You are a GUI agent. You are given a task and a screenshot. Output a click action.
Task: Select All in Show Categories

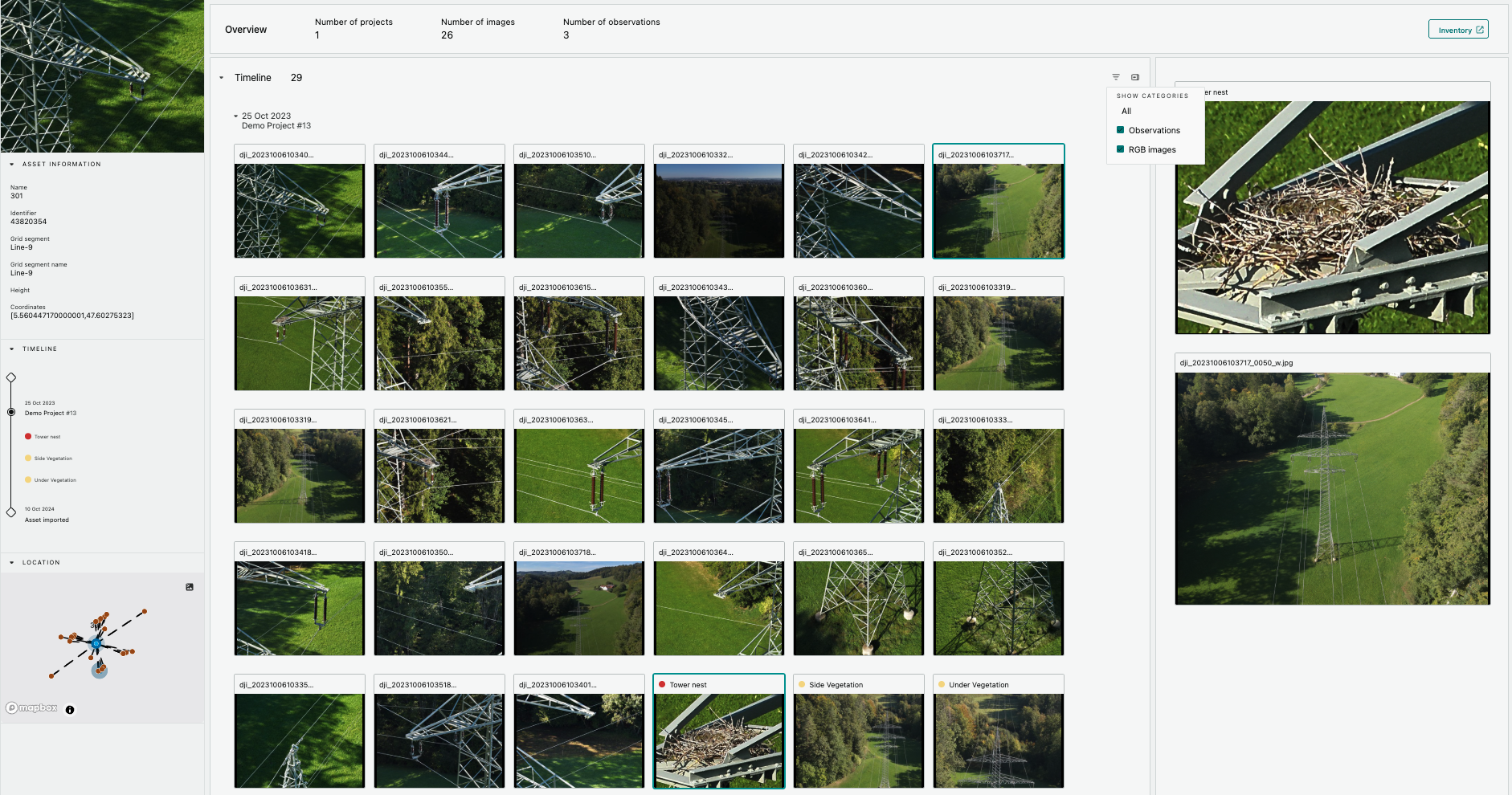[x=1126, y=112]
